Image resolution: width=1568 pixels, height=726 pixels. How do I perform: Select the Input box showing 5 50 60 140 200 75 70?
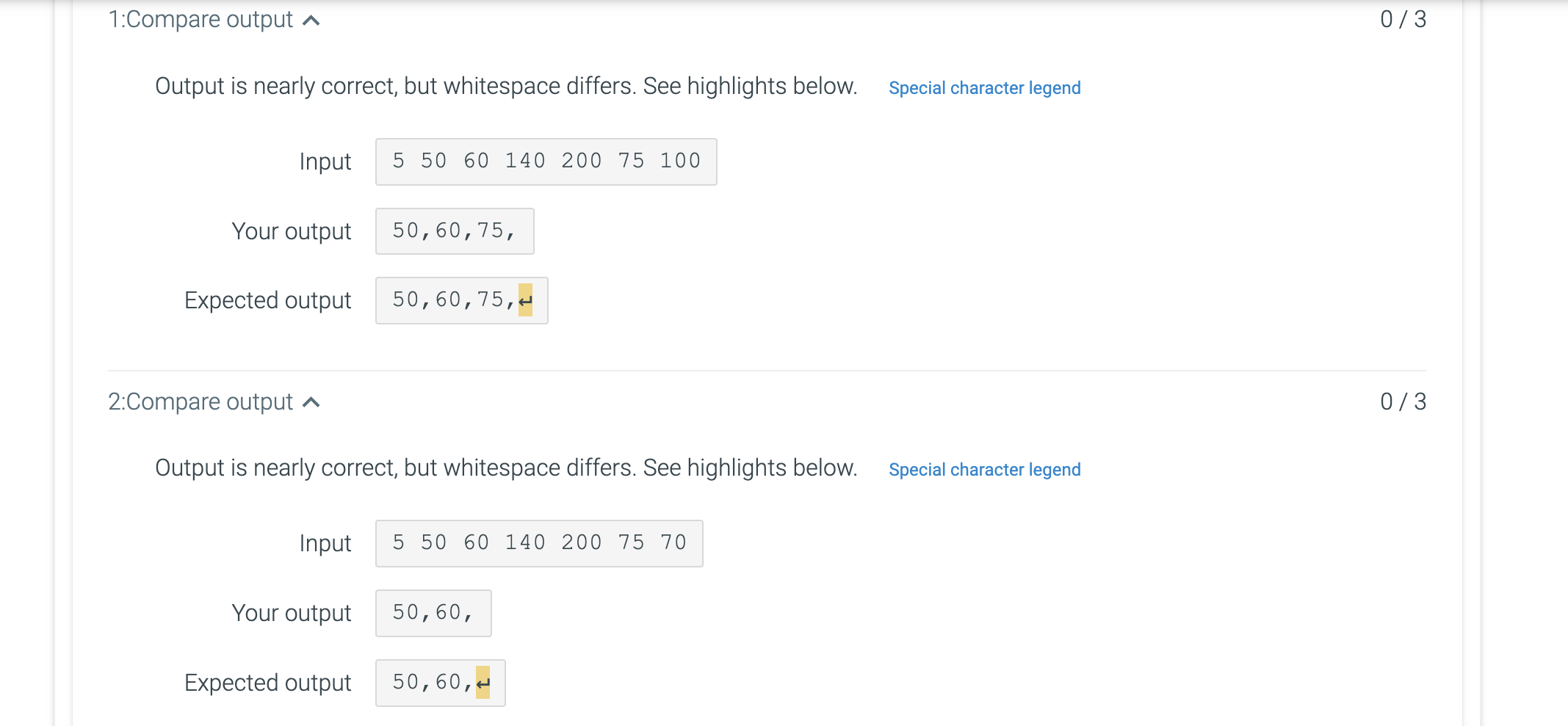pyautogui.click(x=538, y=542)
